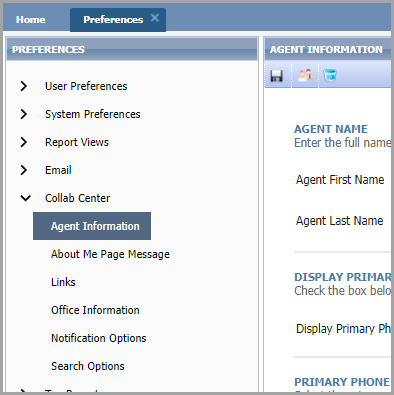The width and height of the screenshot is (394, 395).
Task: Close the Preferences tab
Action: click(155, 18)
